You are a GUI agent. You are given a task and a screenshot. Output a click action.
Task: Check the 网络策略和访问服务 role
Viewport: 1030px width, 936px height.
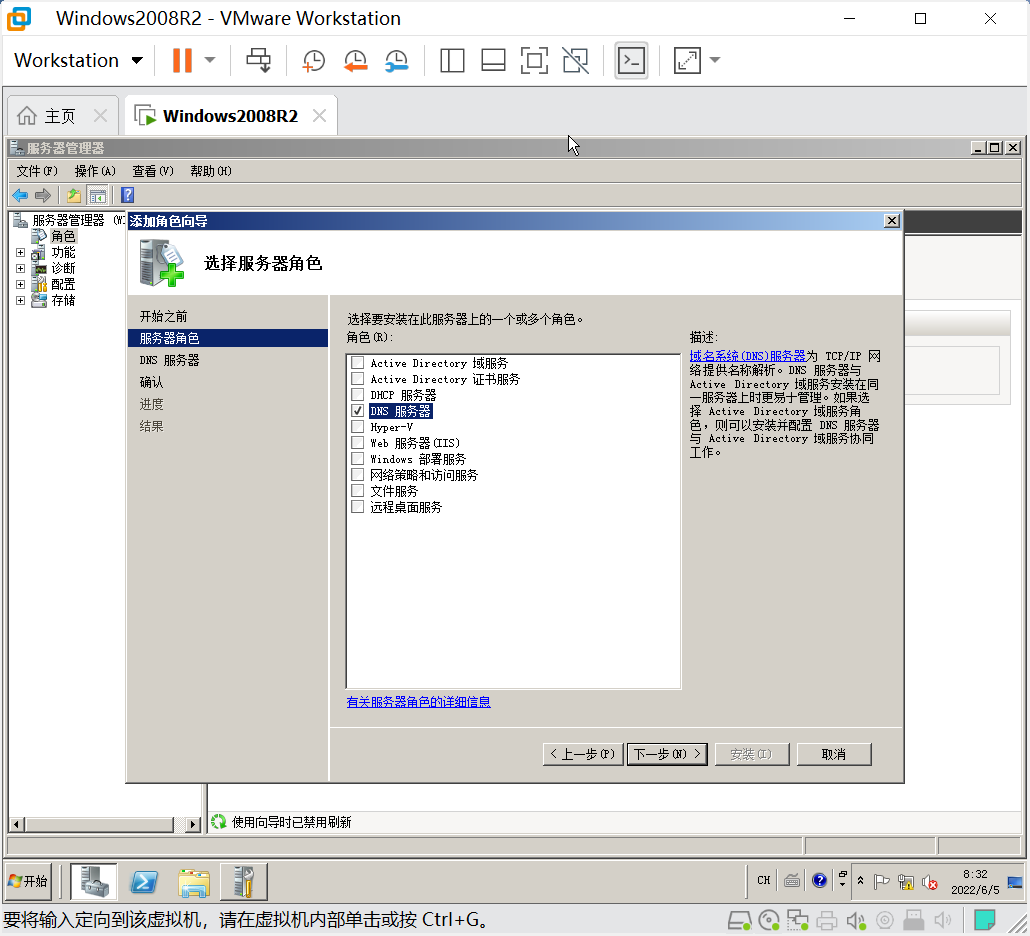pyautogui.click(x=357, y=475)
